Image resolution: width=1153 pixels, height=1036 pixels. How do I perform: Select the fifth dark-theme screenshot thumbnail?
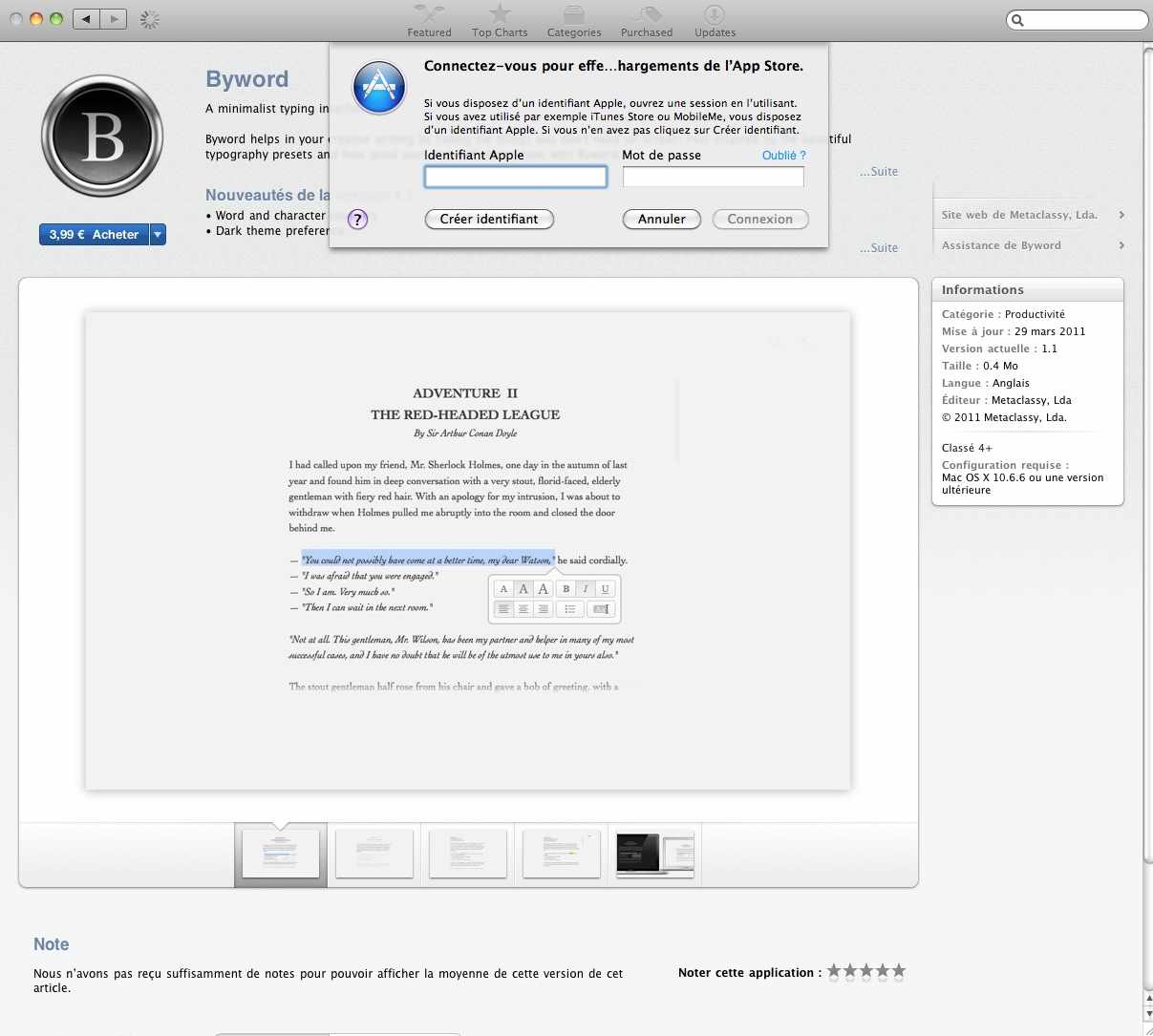click(655, 854)
